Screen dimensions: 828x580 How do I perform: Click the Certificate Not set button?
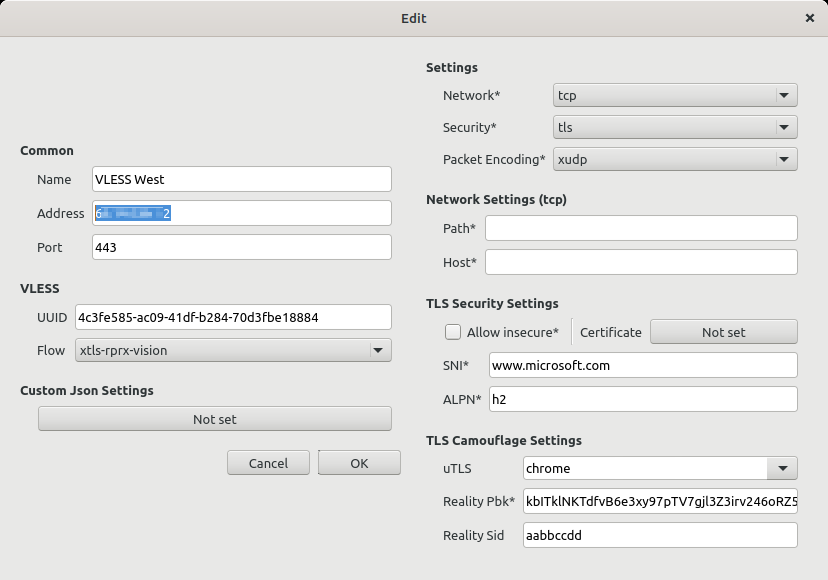[723, 332]
